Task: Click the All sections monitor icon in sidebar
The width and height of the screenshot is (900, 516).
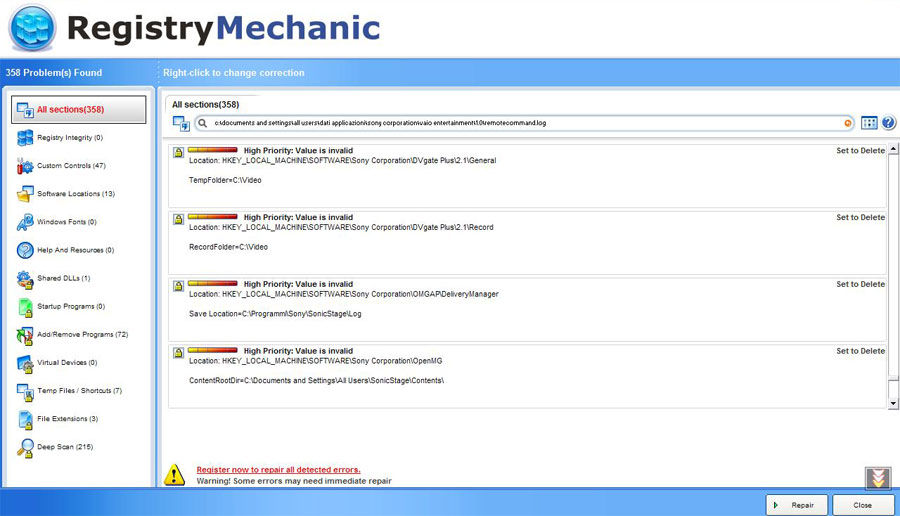Action: pos(25,110)
